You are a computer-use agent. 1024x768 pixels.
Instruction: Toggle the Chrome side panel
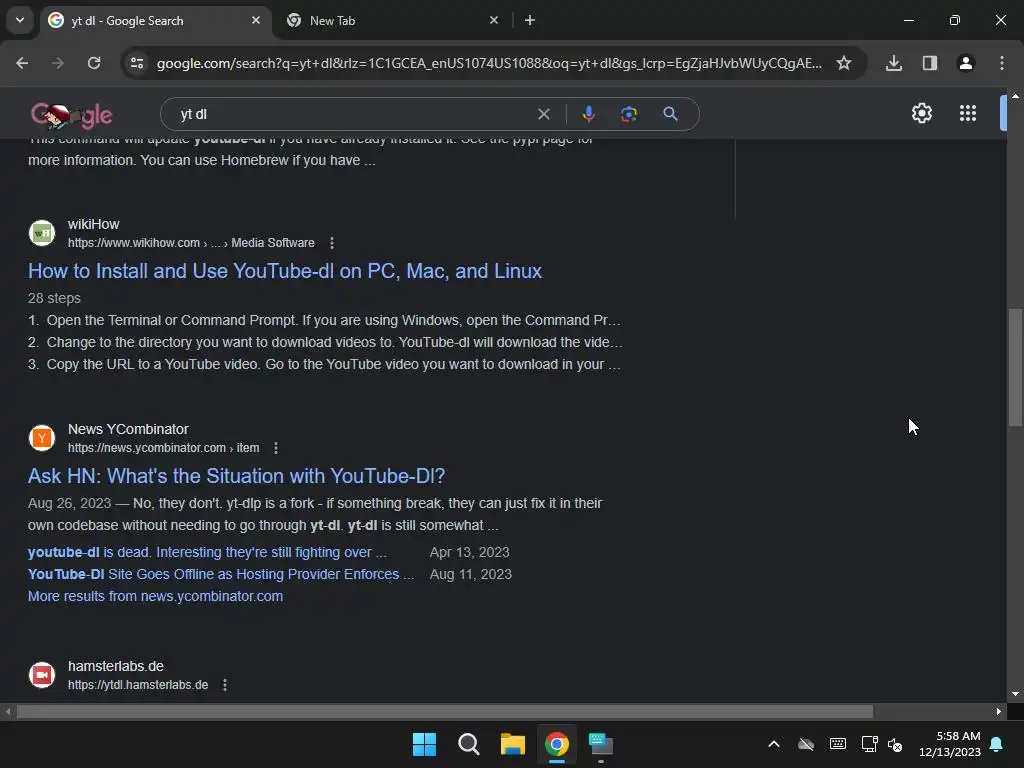click(x=930, y=63)
